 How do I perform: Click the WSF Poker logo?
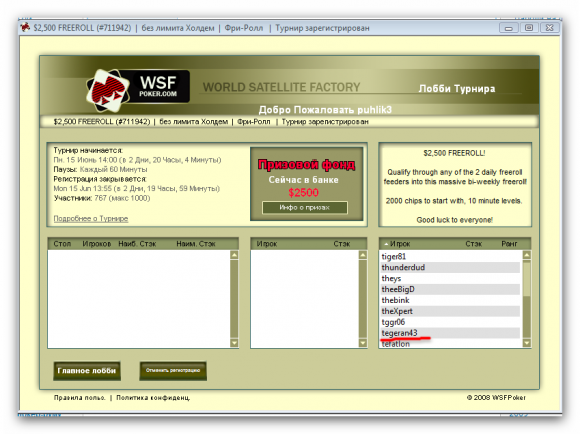(138, 90)
